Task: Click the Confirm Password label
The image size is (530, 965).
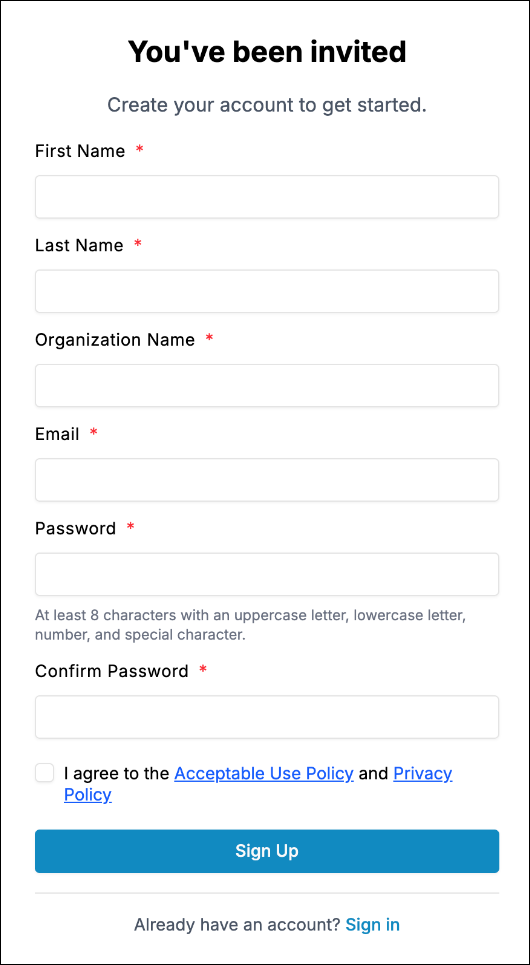Action: pos(111,671)
